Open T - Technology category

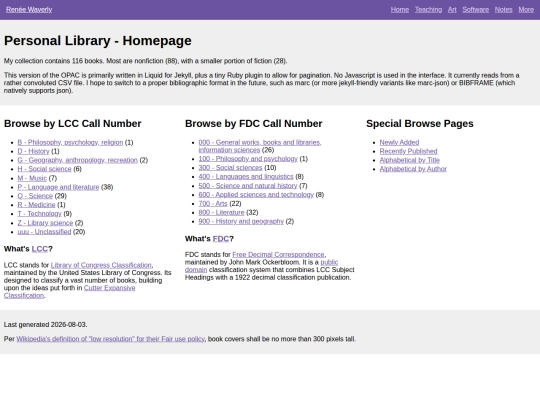tap(39, 214)
